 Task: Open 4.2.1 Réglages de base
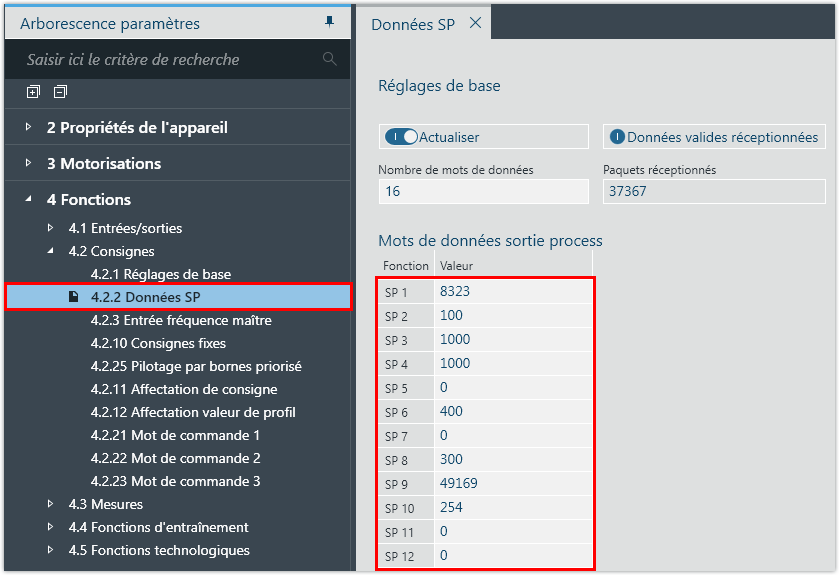tap(160, 274)
